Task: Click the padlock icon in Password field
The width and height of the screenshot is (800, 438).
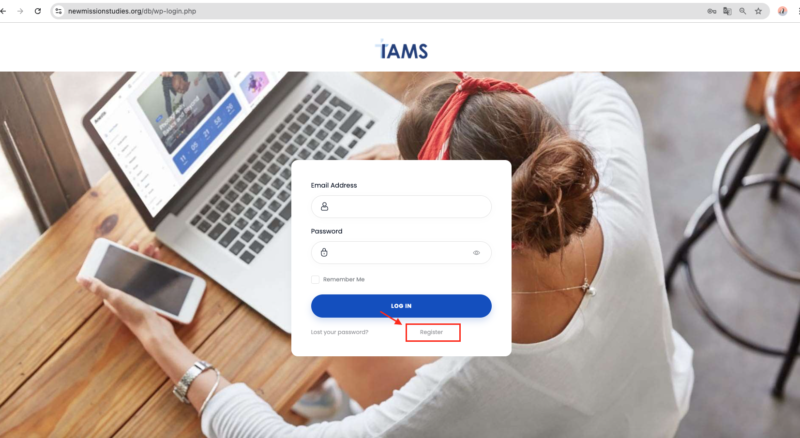Action: (324, 252)
